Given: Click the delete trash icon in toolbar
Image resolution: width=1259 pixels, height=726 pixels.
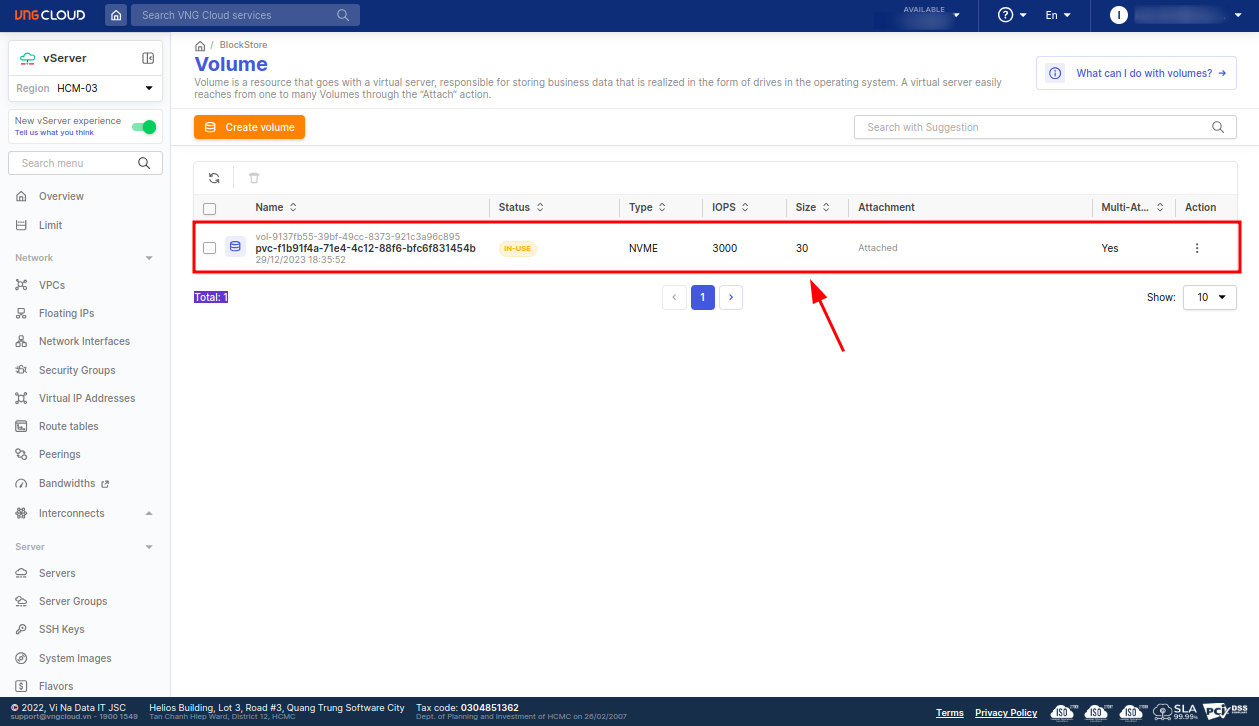Looking at the screenshot, I should point(254,178).
